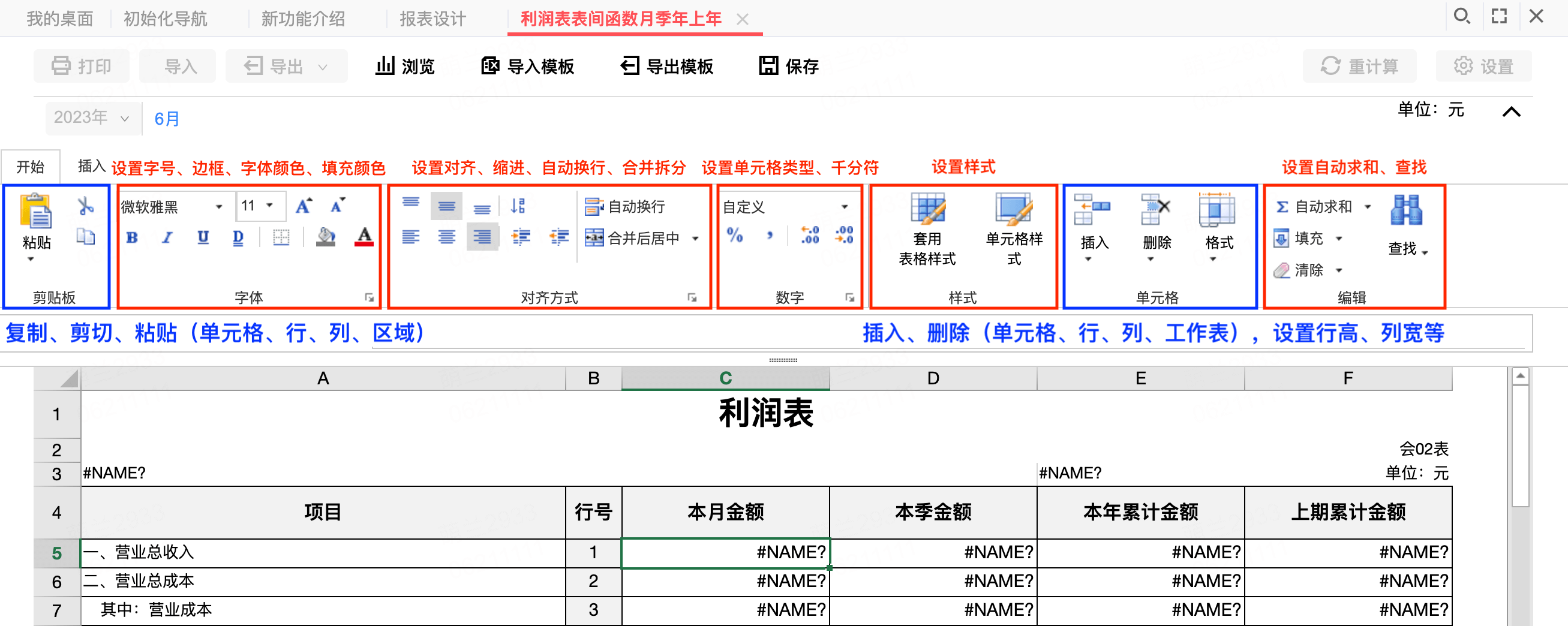The image size is (1568, 626).
Task: Click the percent style icon
Action: pyautogui.click(x=735, y=235)
